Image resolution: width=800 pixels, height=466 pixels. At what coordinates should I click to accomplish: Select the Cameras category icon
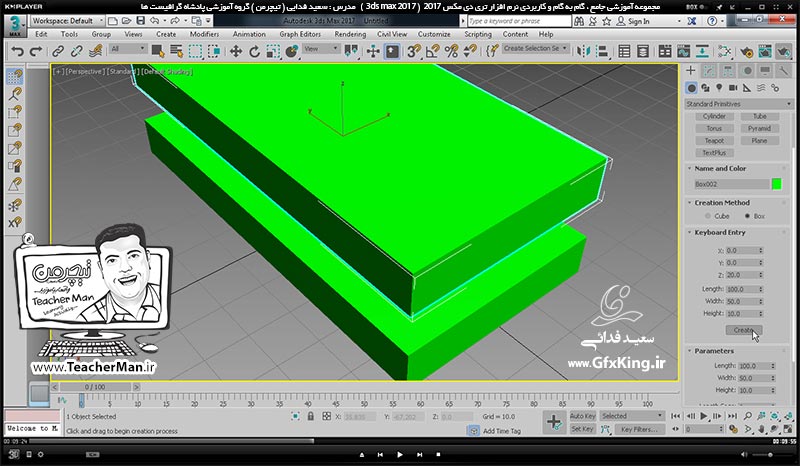pos(733,88)
